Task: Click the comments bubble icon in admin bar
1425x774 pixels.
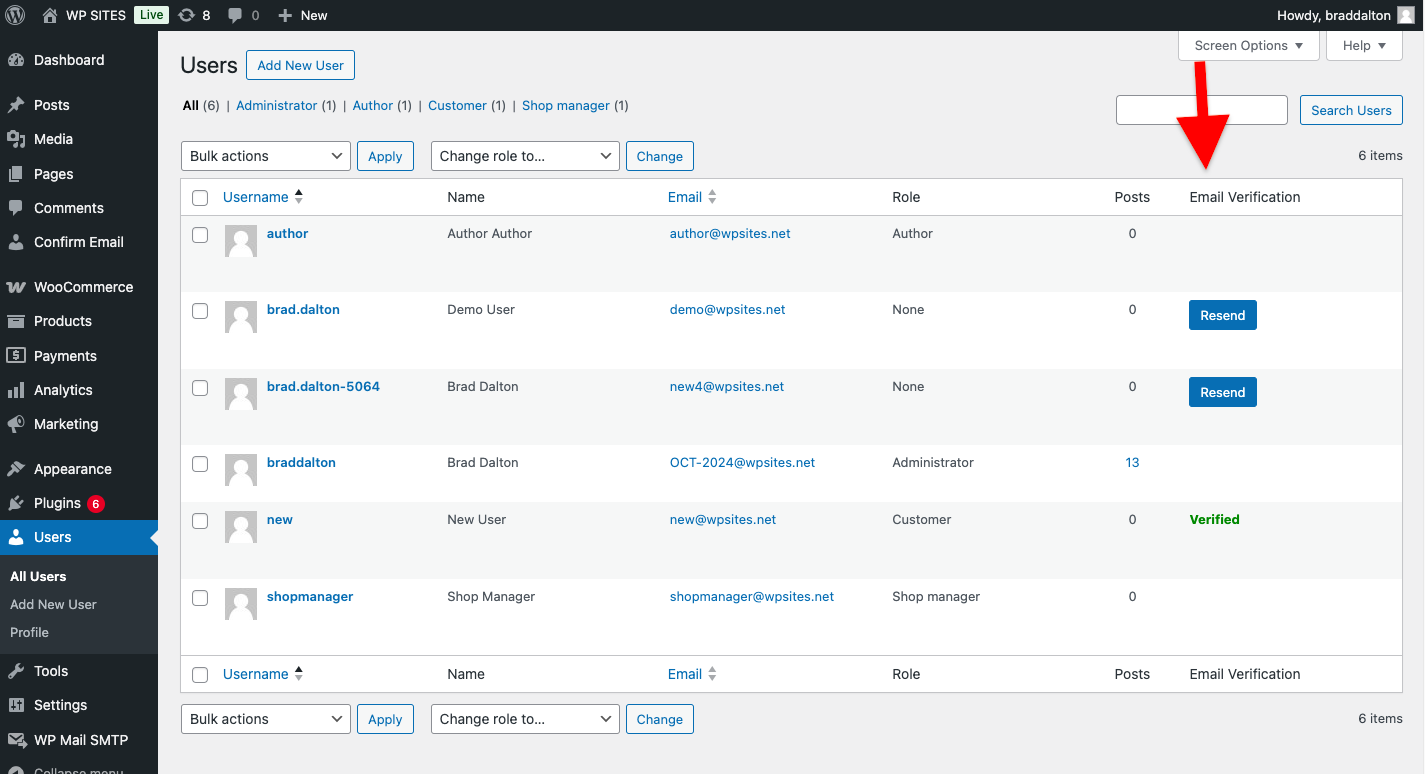Action: 235,15
